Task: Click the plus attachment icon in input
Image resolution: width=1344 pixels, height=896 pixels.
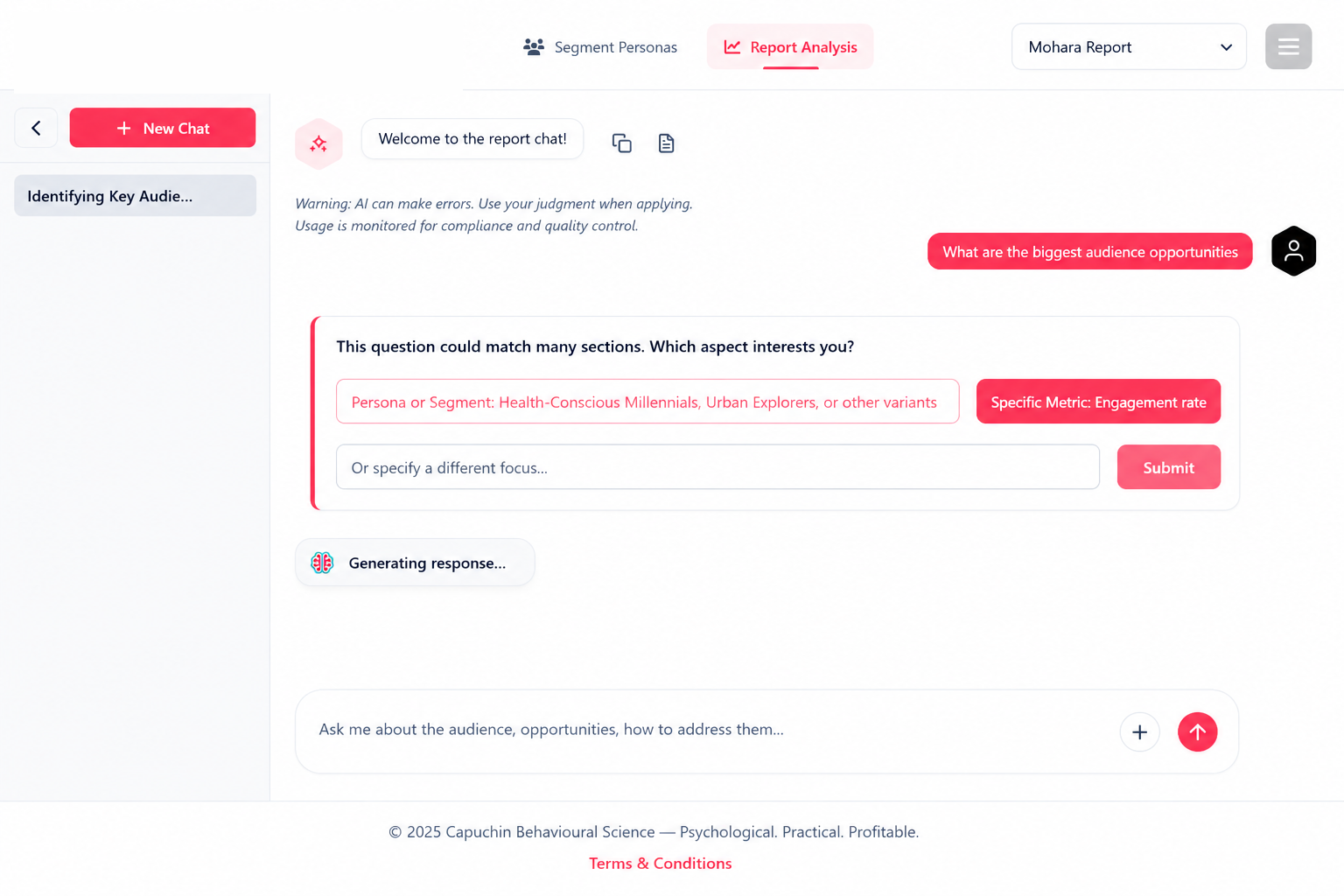Action: tap(1139, 731)
